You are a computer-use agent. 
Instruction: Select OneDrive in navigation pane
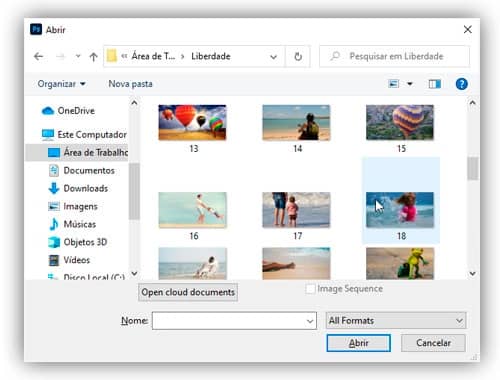click(76, 110)
